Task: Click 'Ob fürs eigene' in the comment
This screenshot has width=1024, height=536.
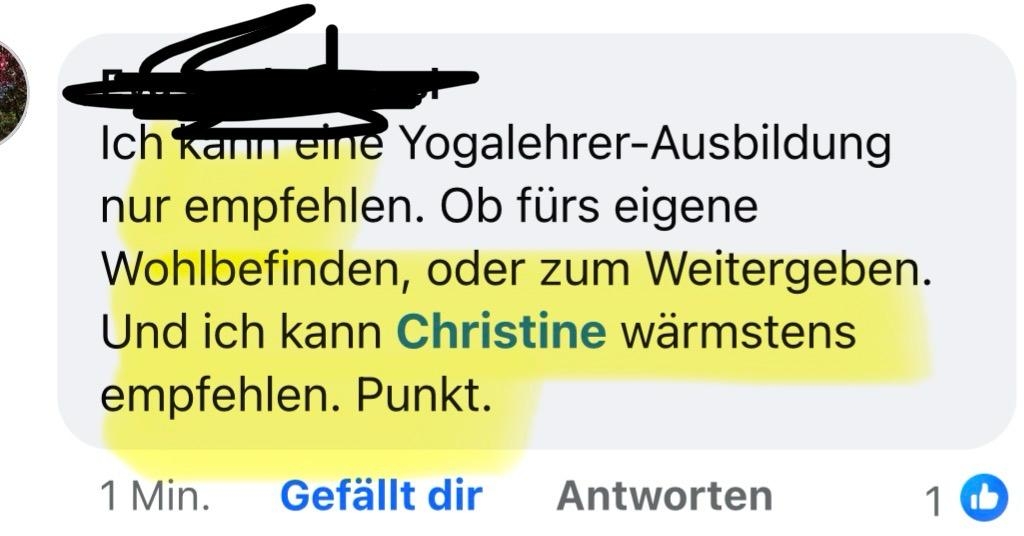Action: [x=599, y=208]
